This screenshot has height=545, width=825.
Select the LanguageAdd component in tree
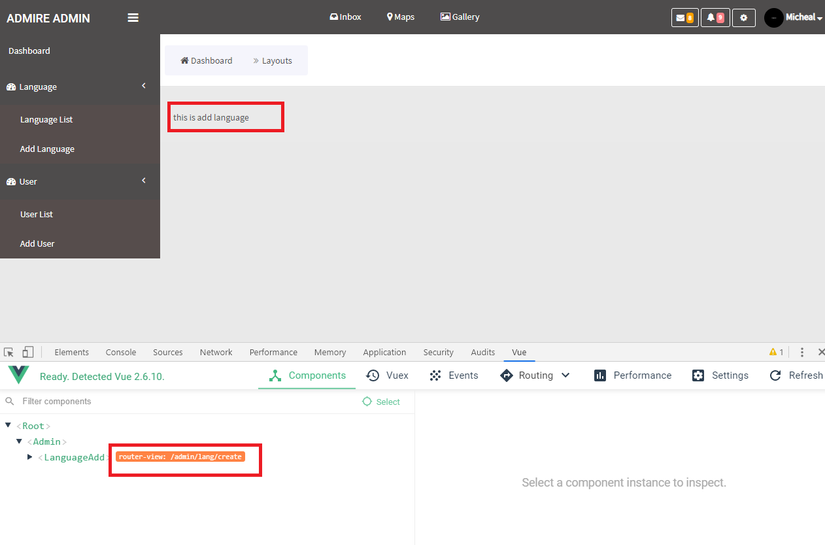pyautogui.click(x=74, y=458)
